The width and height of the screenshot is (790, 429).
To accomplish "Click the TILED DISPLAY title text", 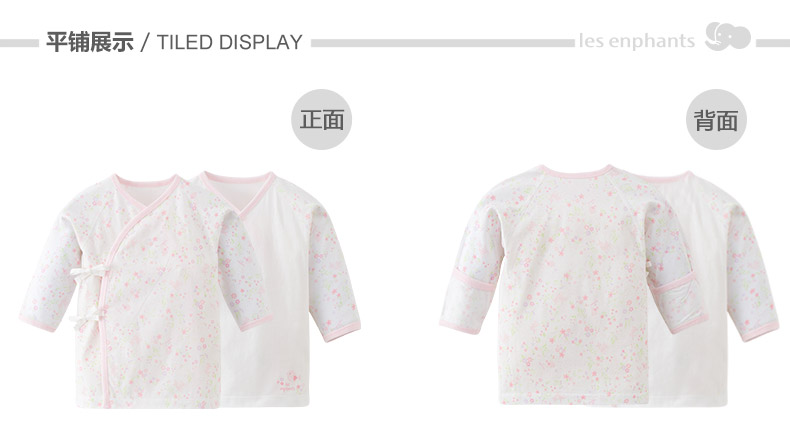I will [x=229, y=42].
